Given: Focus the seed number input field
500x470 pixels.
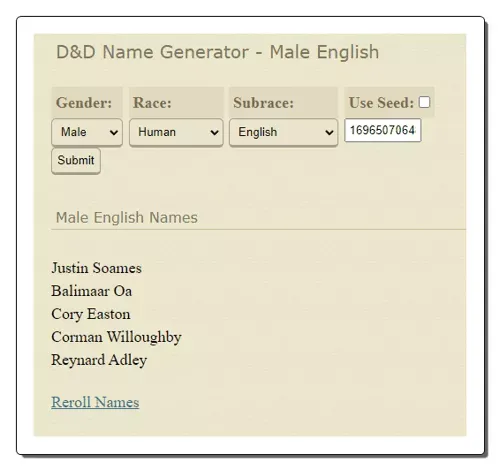Looking at the screenshot, I should point(382,130).
